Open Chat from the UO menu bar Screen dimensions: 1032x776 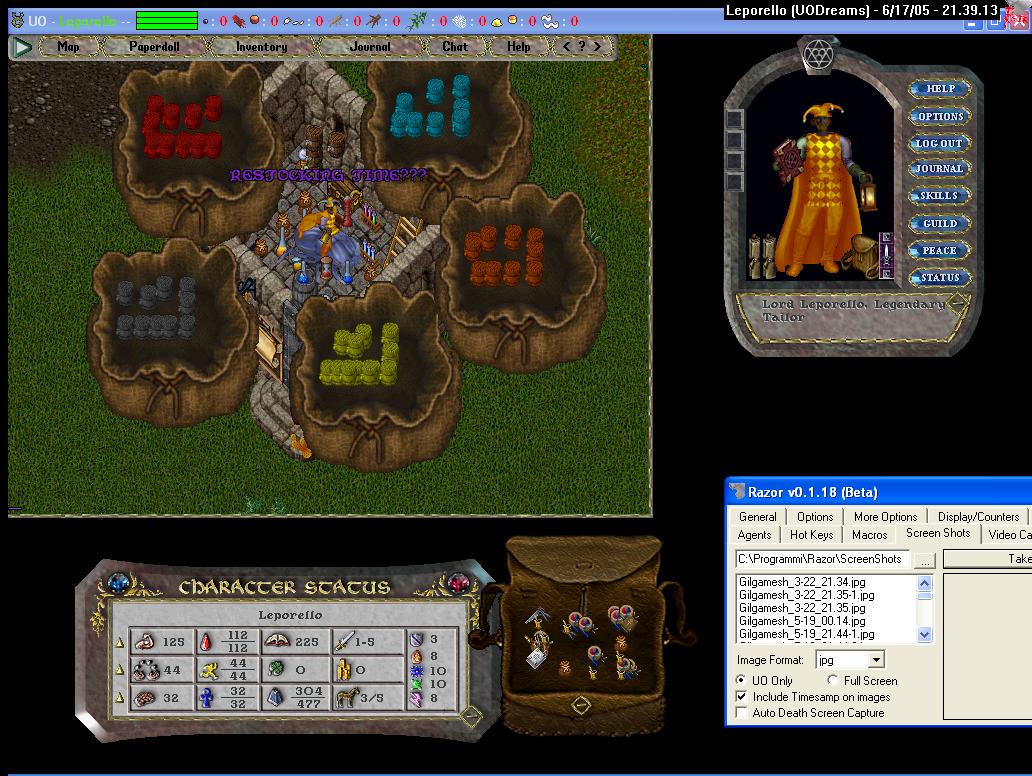455,47
